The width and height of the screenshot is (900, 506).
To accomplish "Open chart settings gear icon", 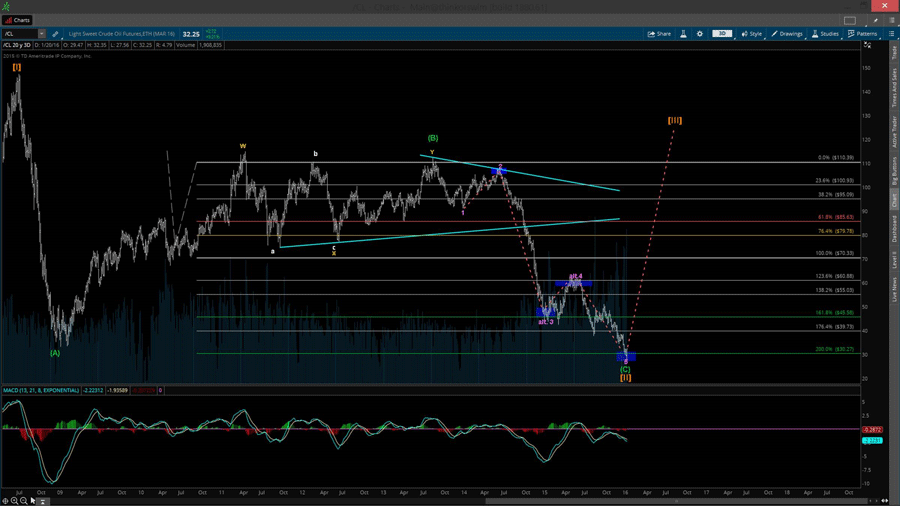I will tap(700, 34).
